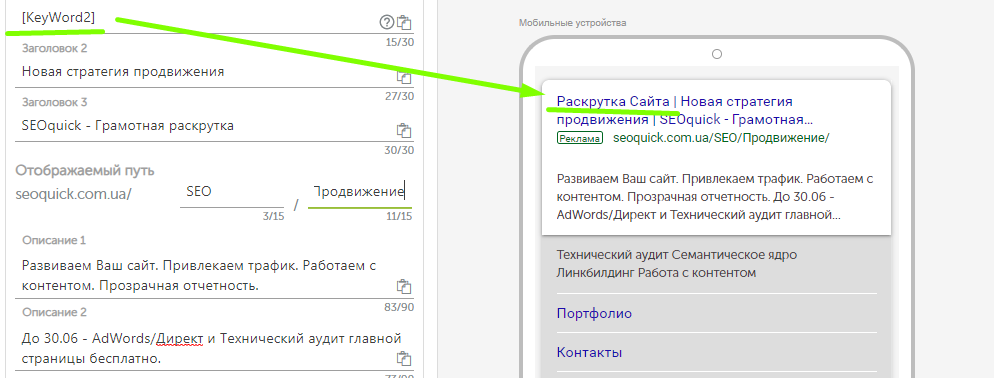Click paste icon for Описание 2 field
The width and height of the screenshot is (994, 378).
[404, 358]
